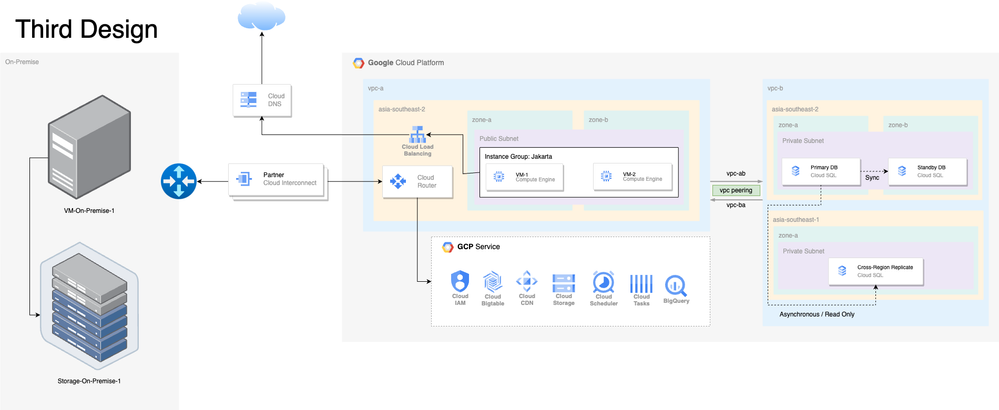Select the vpc-ba arrow label
Image resolution: width=999 pixels, height=410 pixels.
(736, 205)
